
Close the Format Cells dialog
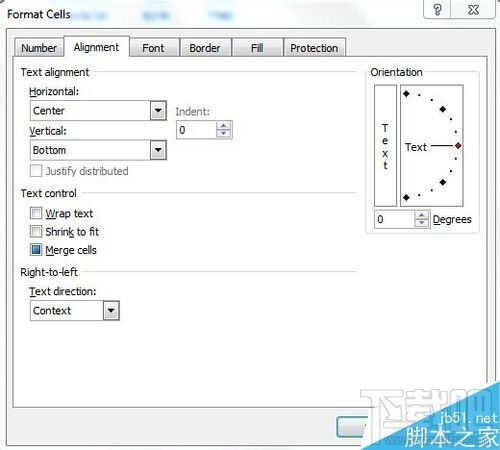(473, 9)
